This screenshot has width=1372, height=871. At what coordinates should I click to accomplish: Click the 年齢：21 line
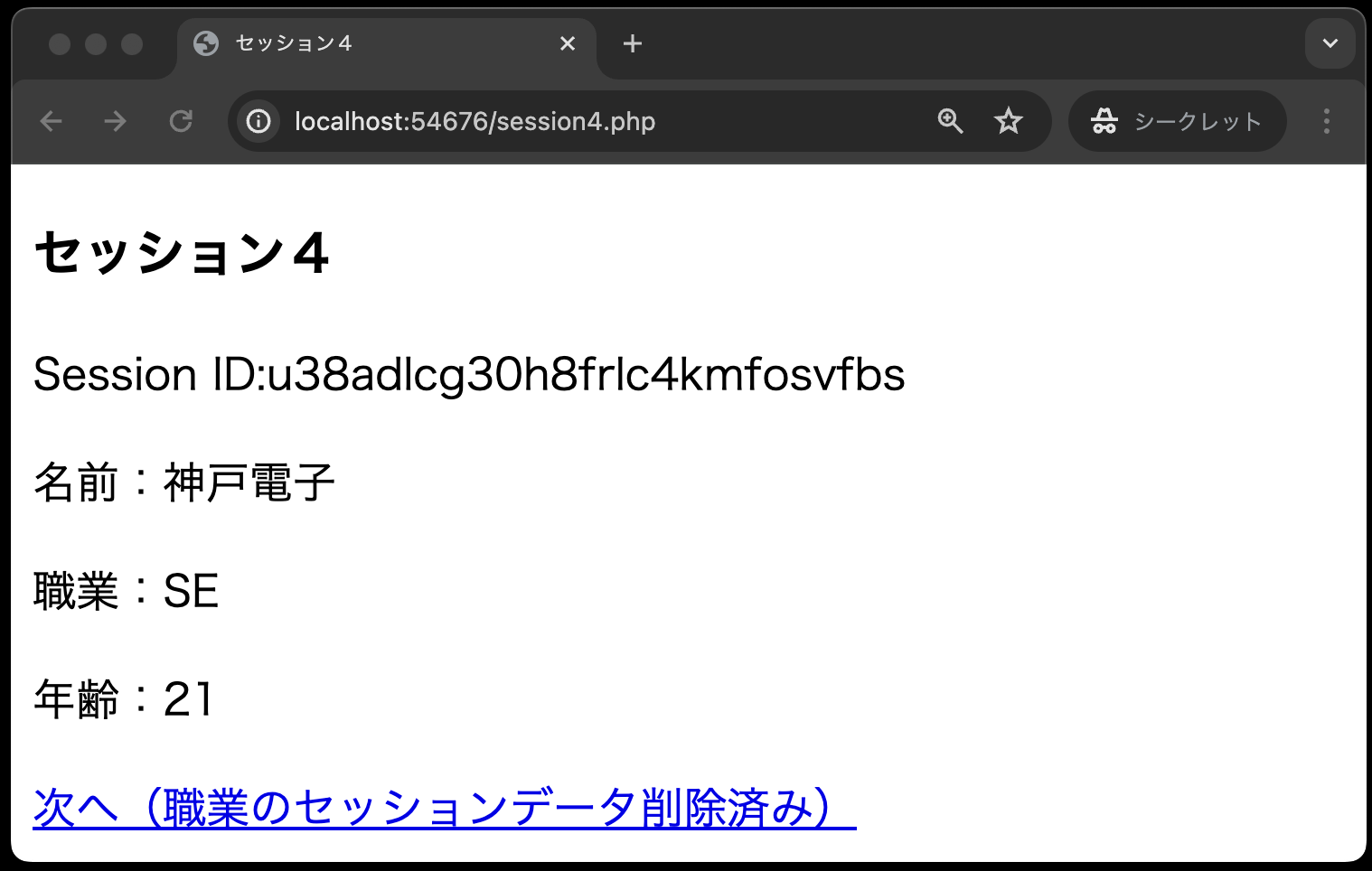coord(124,699)
